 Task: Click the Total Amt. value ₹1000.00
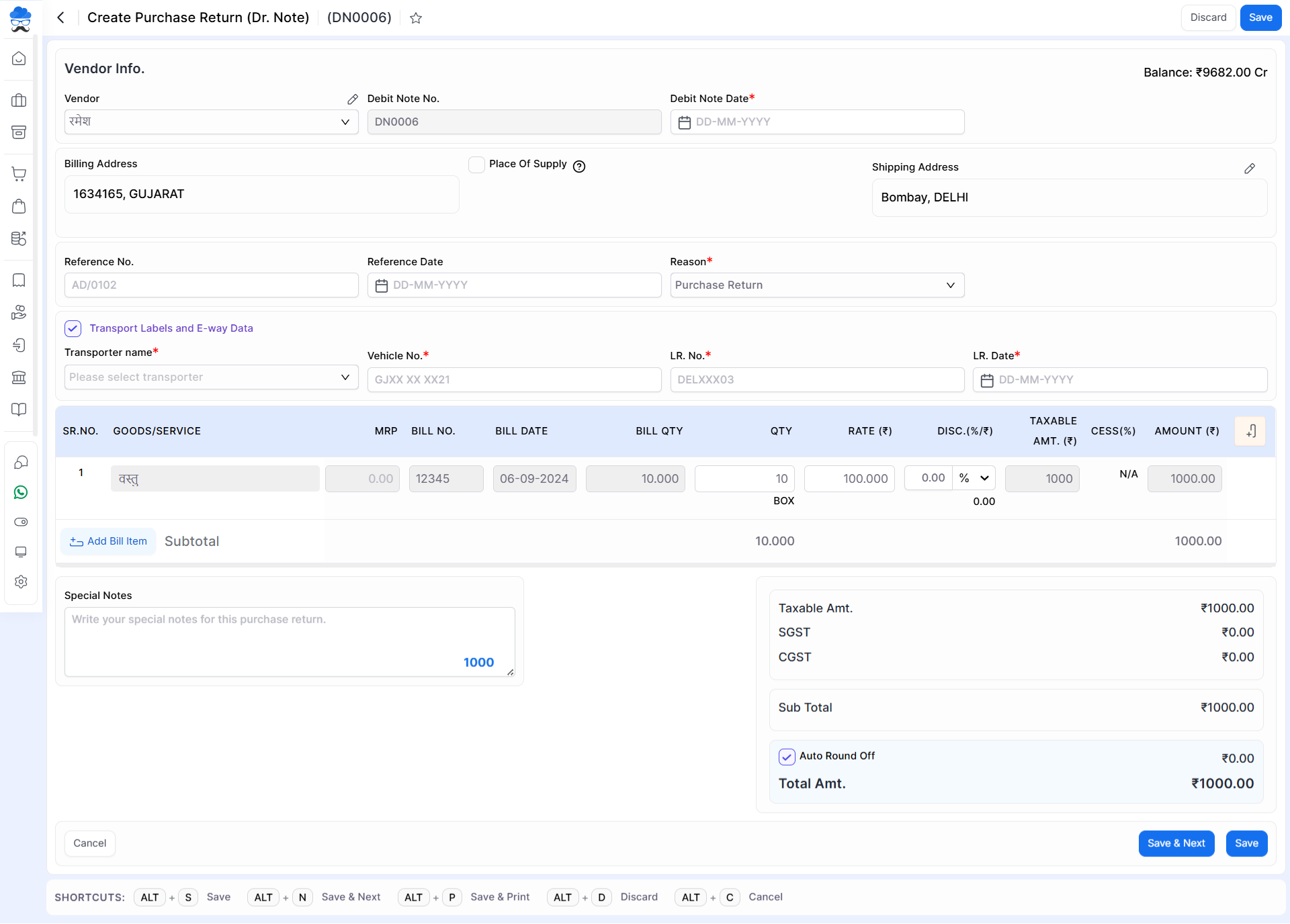click(x=1222, y=784)
